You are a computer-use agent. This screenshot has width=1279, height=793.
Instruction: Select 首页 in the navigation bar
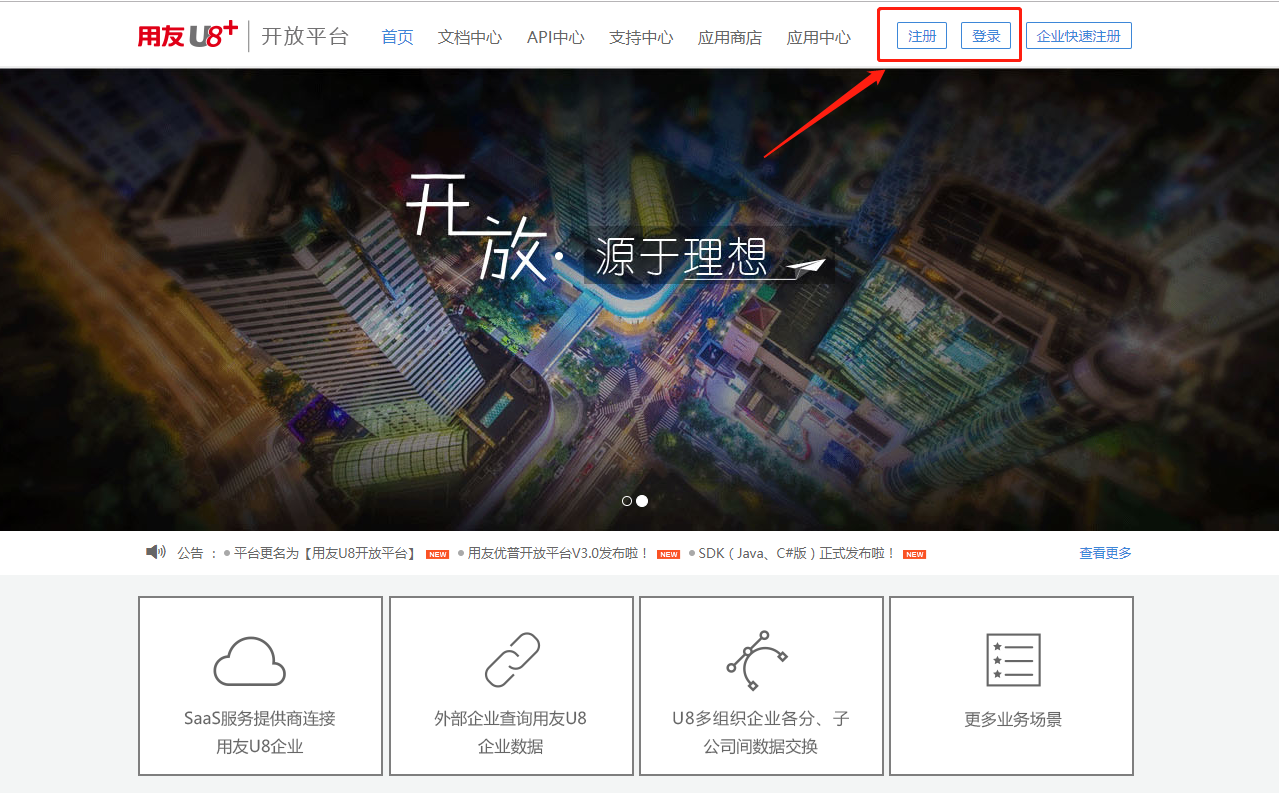(397, 36)
